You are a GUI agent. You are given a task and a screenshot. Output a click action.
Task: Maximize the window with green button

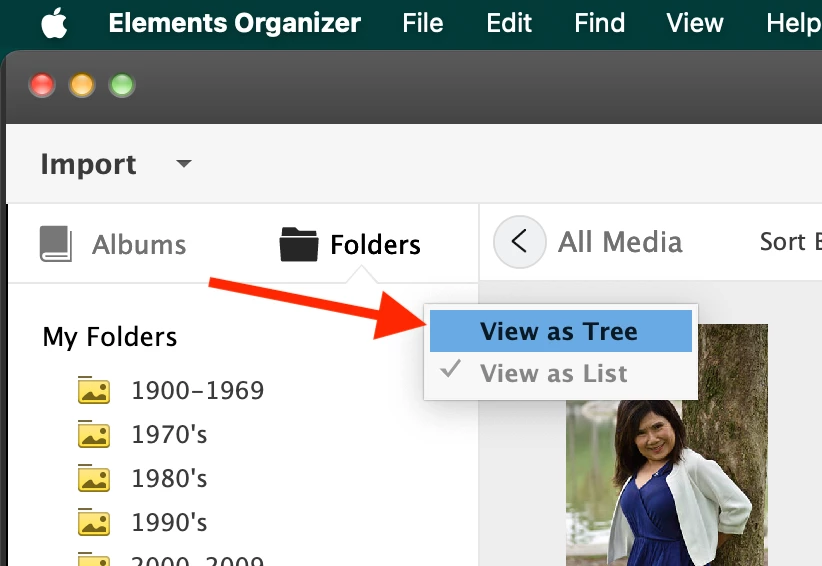pos(122,85)
